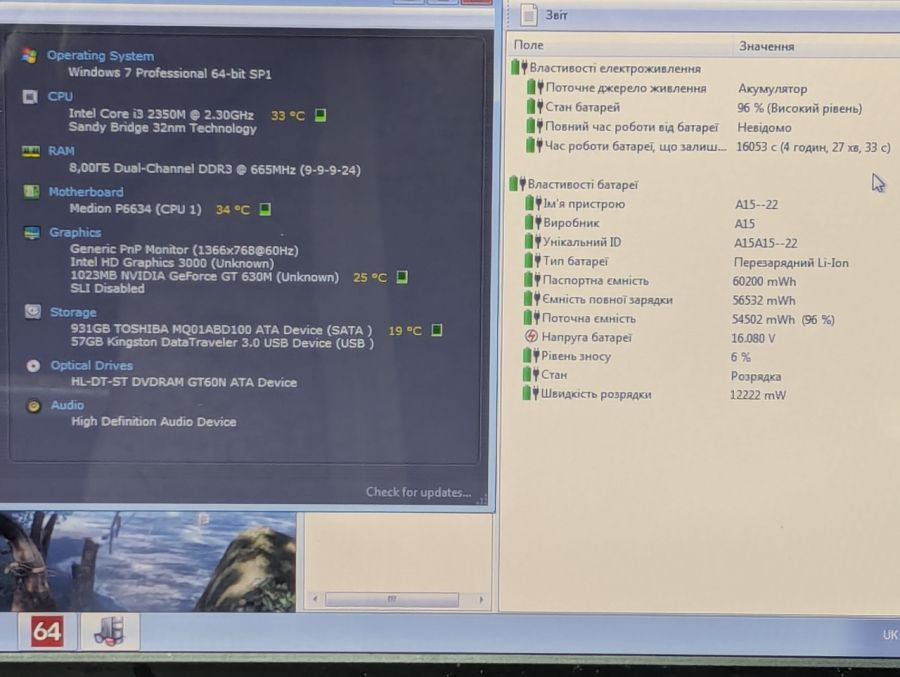Click Check for updates link
900x677 pixels.
[418, 492]
